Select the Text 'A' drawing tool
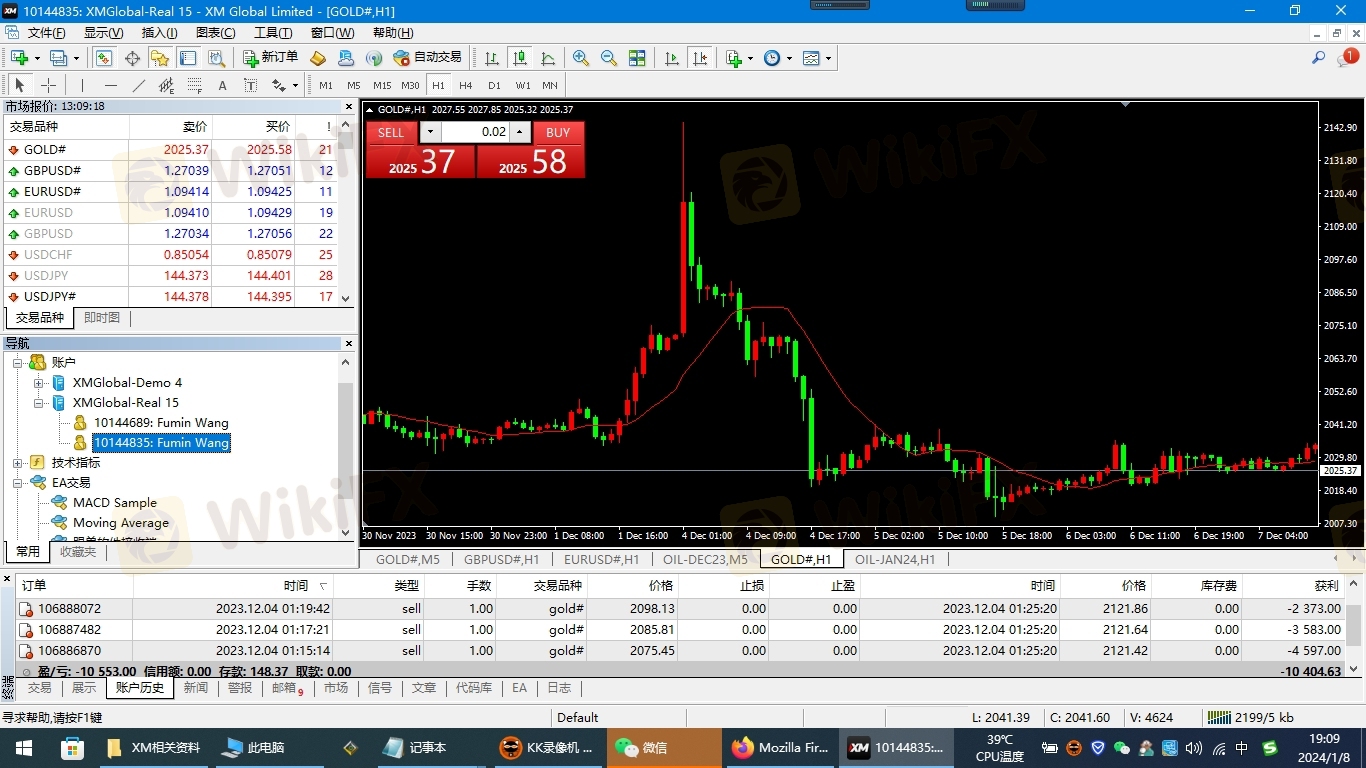The height and width of the screenshot is (768, 1366). click(x=222, y=85)
